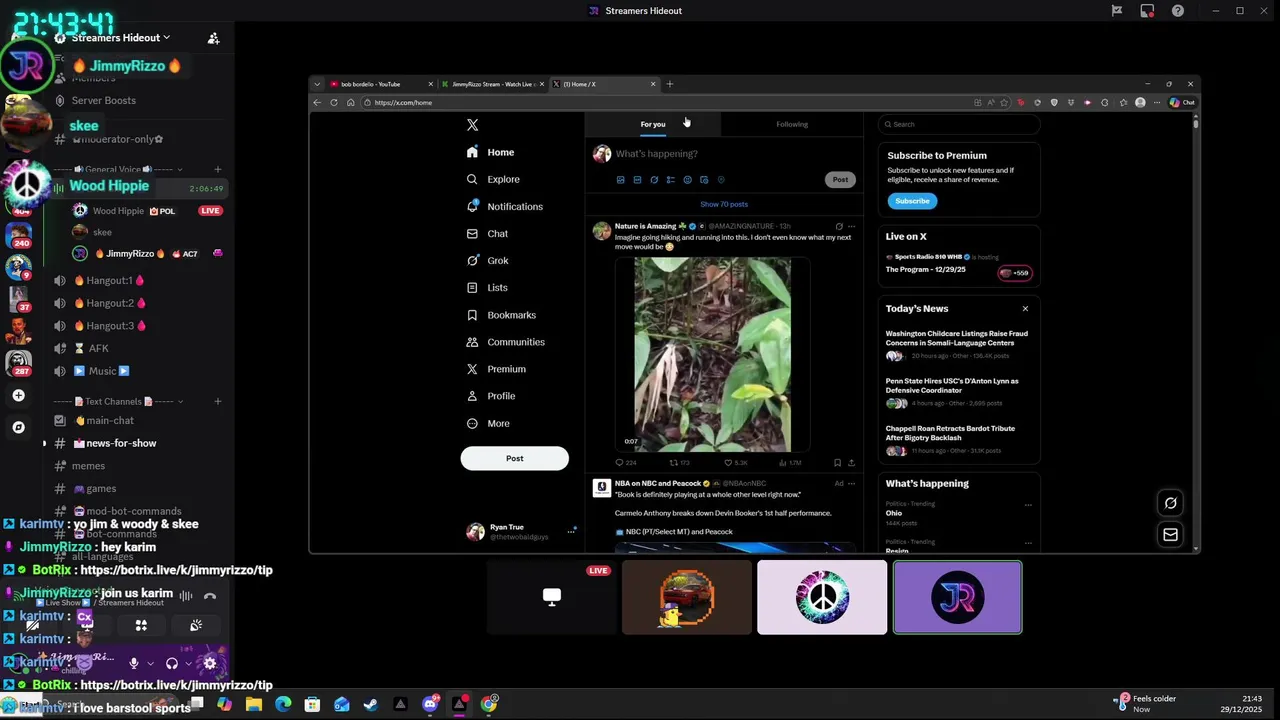Click the reply icon on Nature is Amazing post
The image size is (1280, 720).
[619, 463]
